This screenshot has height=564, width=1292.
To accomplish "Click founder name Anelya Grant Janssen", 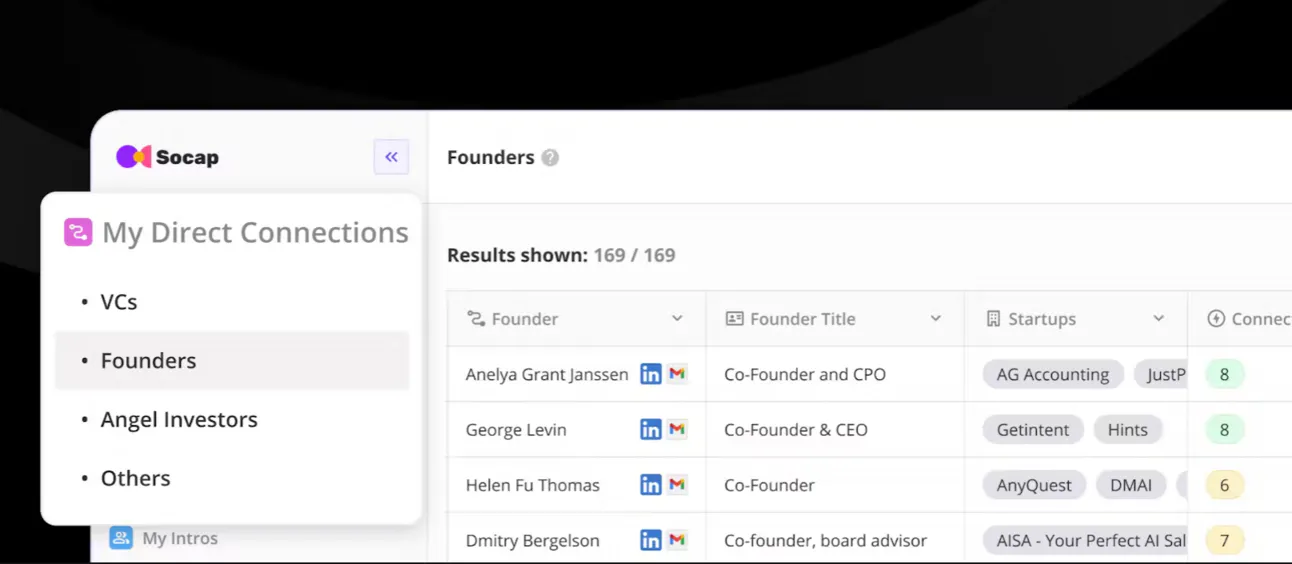I will (x=547, y=375).
